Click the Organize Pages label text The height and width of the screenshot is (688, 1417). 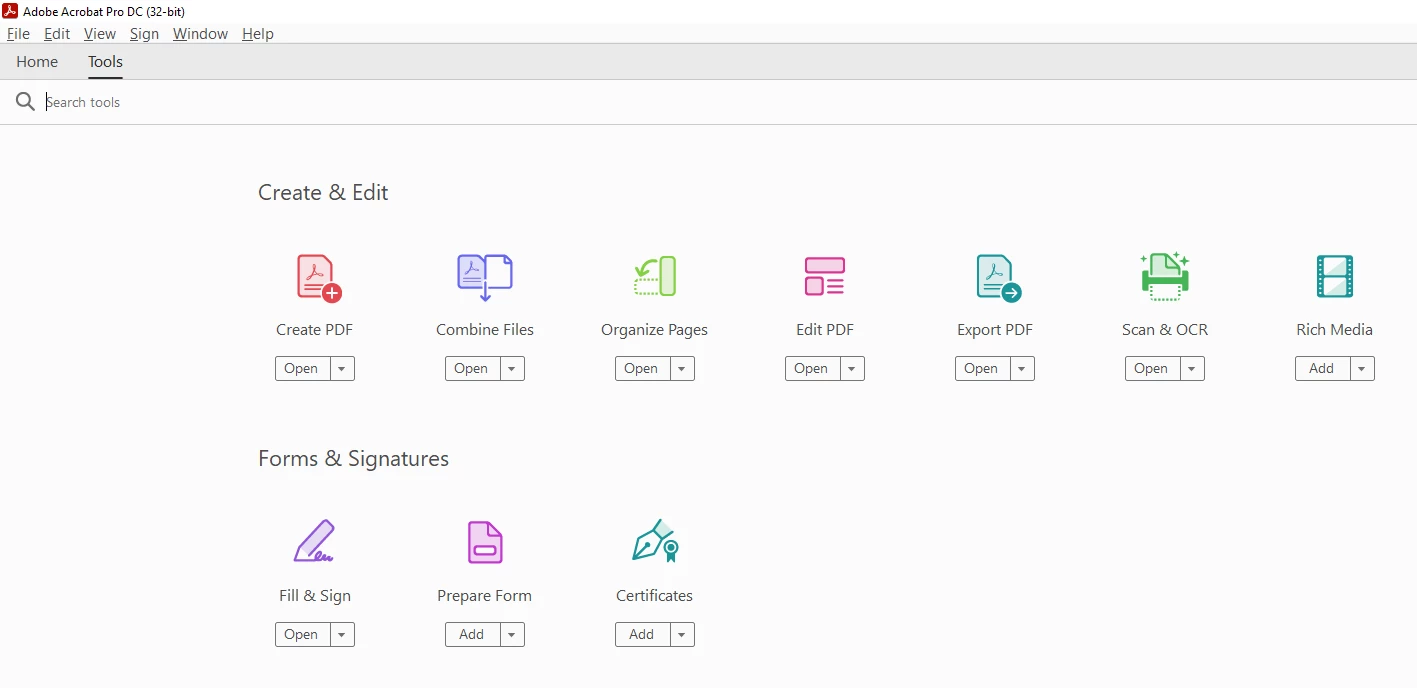[x=654, y=330]
